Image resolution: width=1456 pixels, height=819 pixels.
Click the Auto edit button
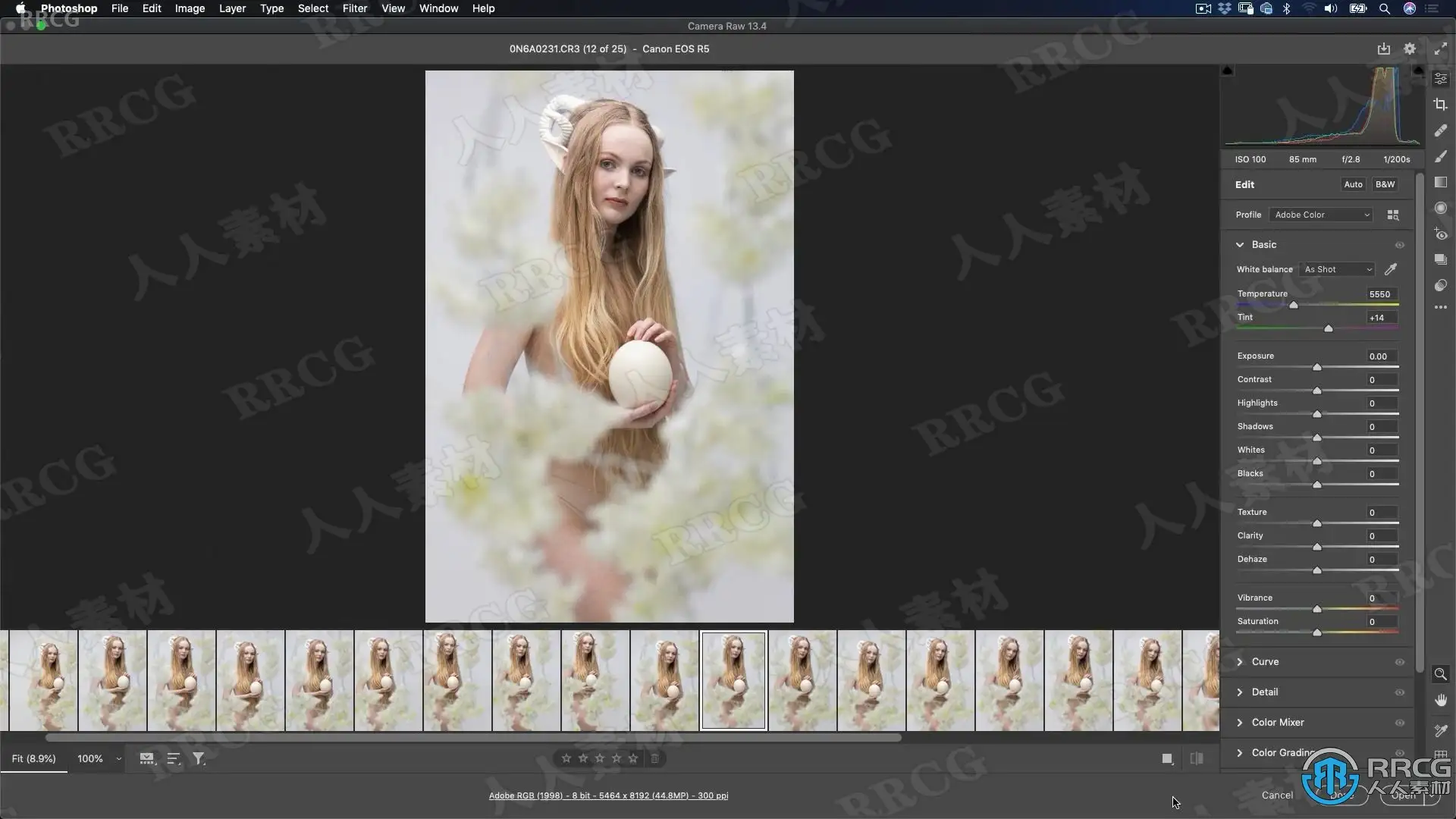coord(1353,184)
